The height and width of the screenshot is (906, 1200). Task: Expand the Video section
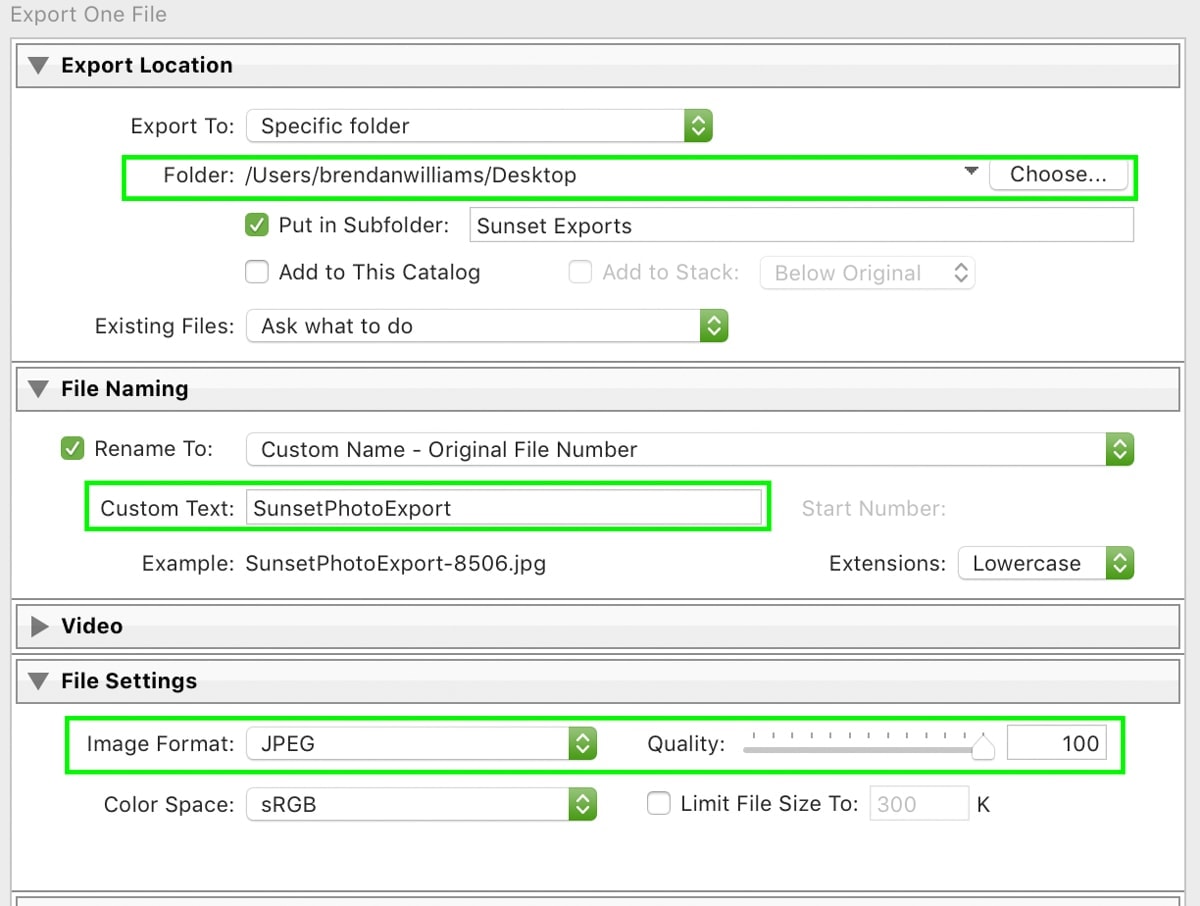click(x=39, y=626)
